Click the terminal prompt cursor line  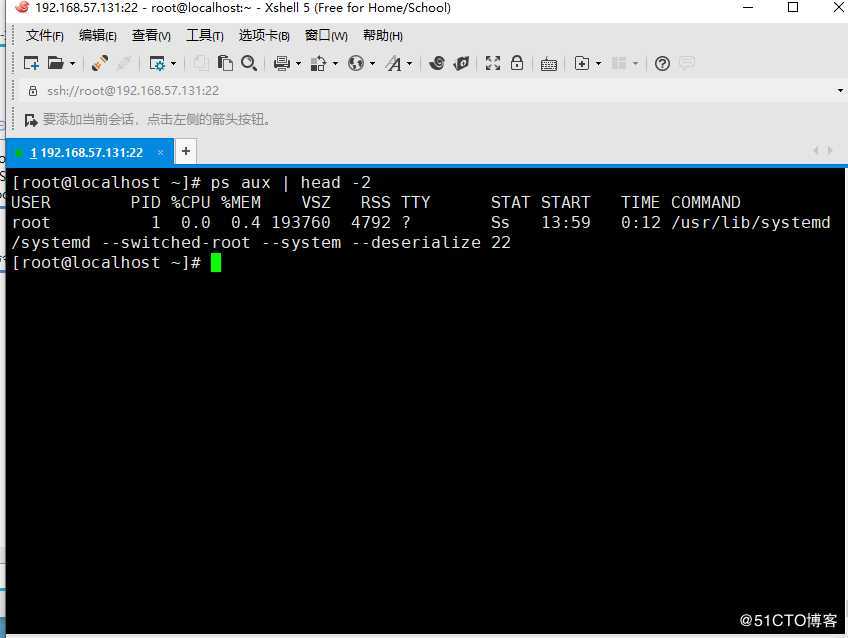[x=116, y=263]
